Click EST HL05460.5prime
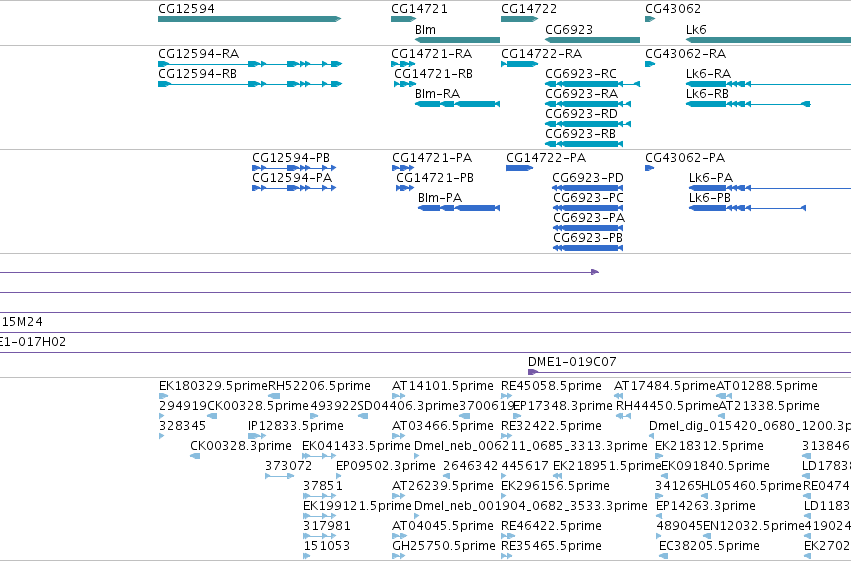 [x=706, y=496]
